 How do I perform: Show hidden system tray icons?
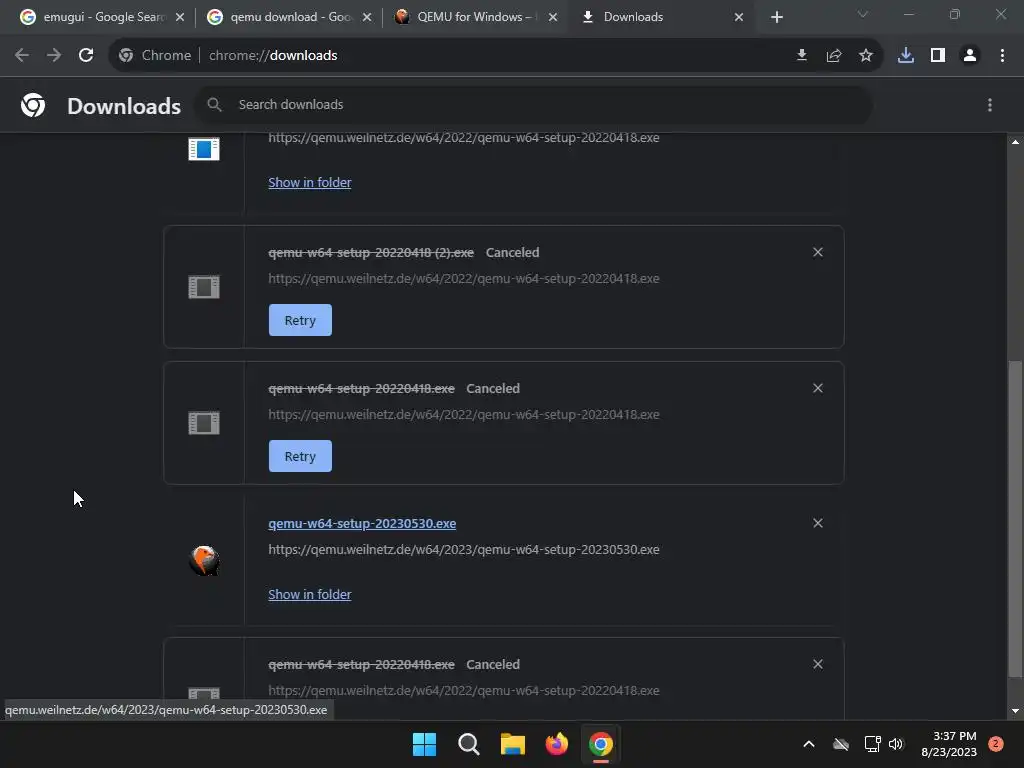tap(808, 744)
